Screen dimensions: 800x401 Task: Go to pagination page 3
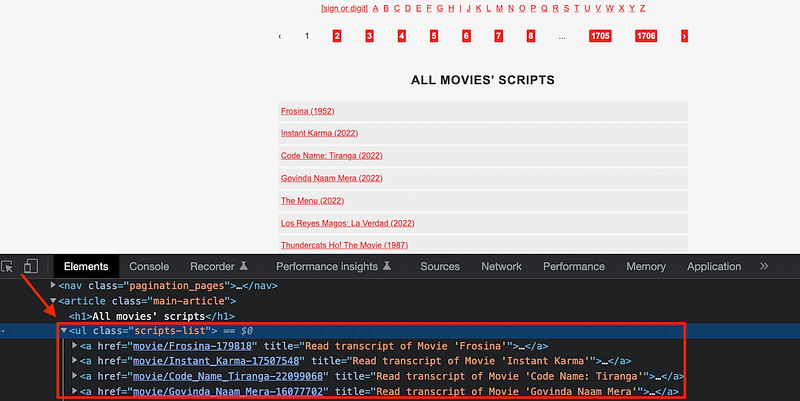point(369,36)
